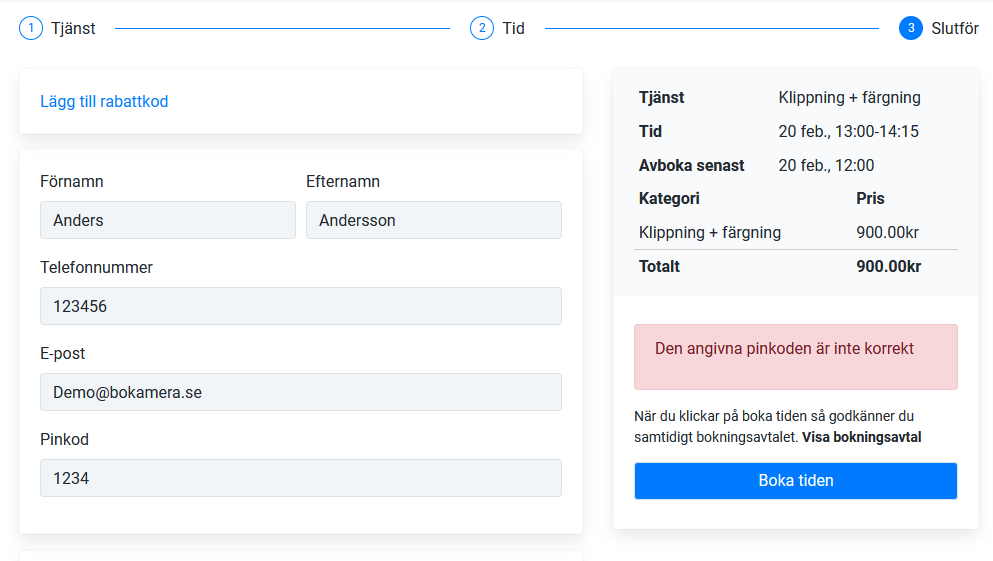The image size is (993, 561).
Task: Open the Lägg till rabattkod link
Action: pyautogui.click(x=104, y=101)
